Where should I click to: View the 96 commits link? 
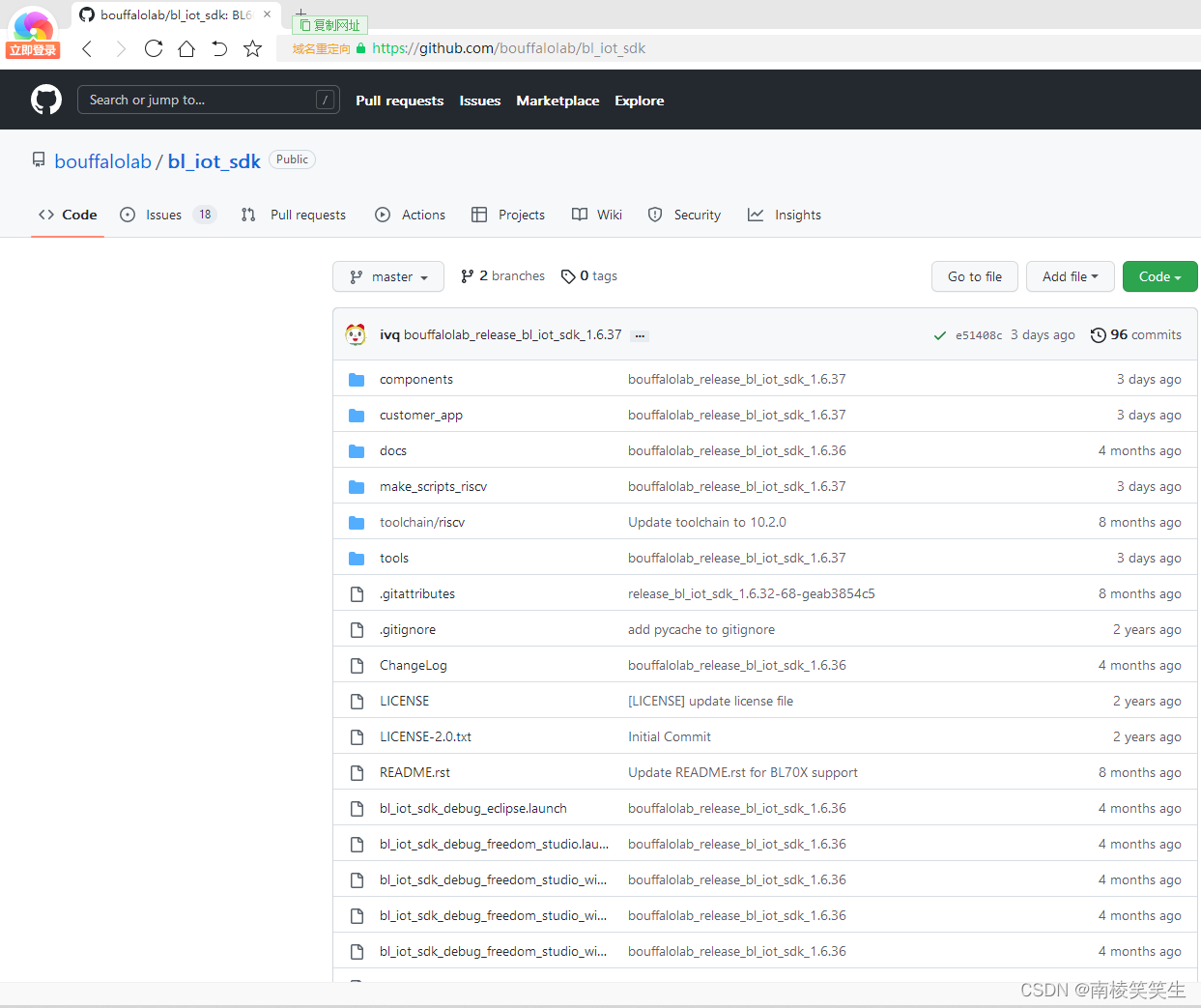click(1136, 335)
